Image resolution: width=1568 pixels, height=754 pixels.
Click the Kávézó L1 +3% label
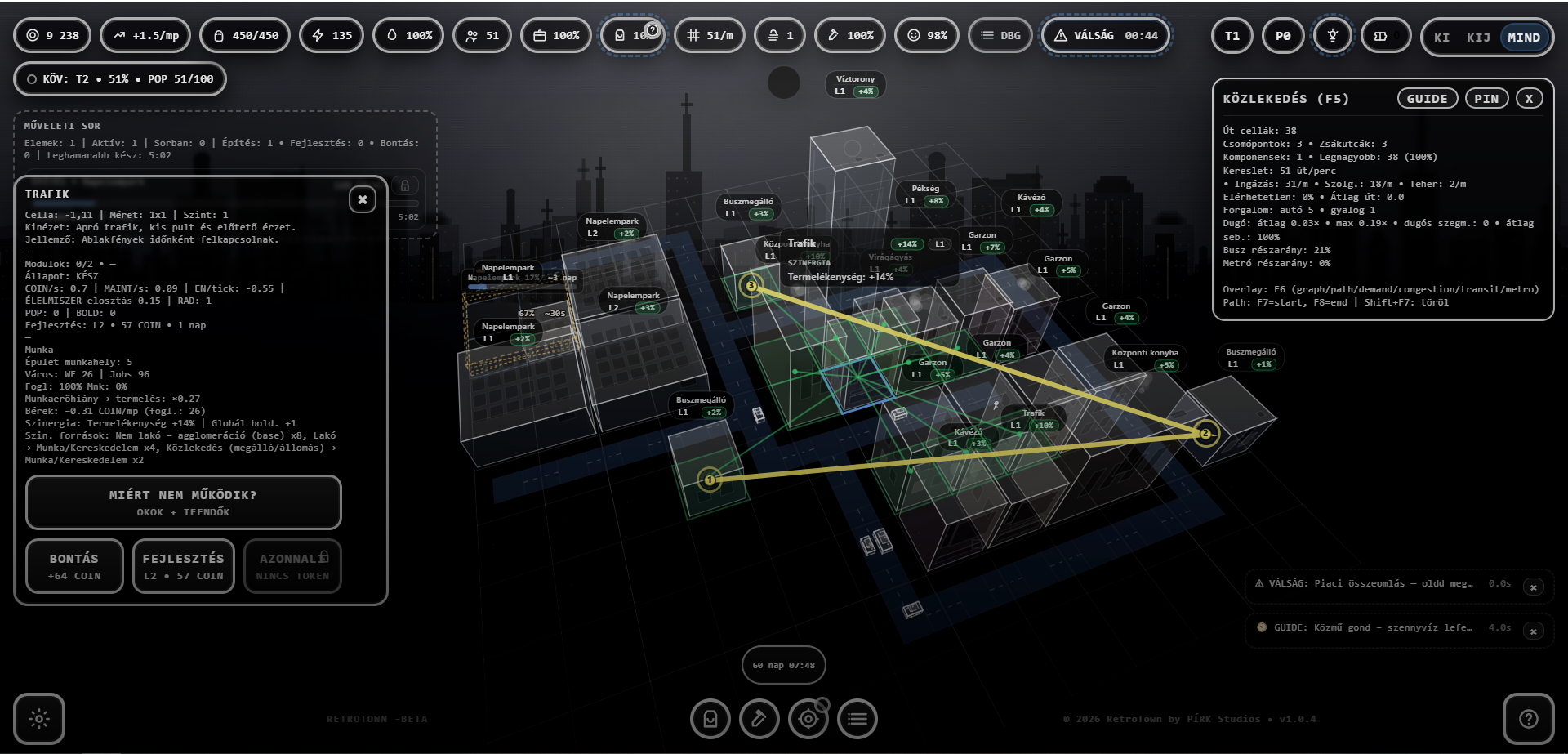tap(968, 437)
